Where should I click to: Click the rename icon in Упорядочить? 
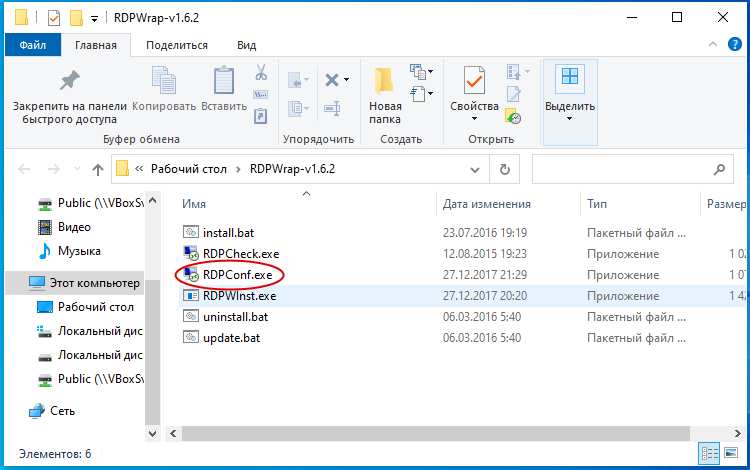coord(332,109)
